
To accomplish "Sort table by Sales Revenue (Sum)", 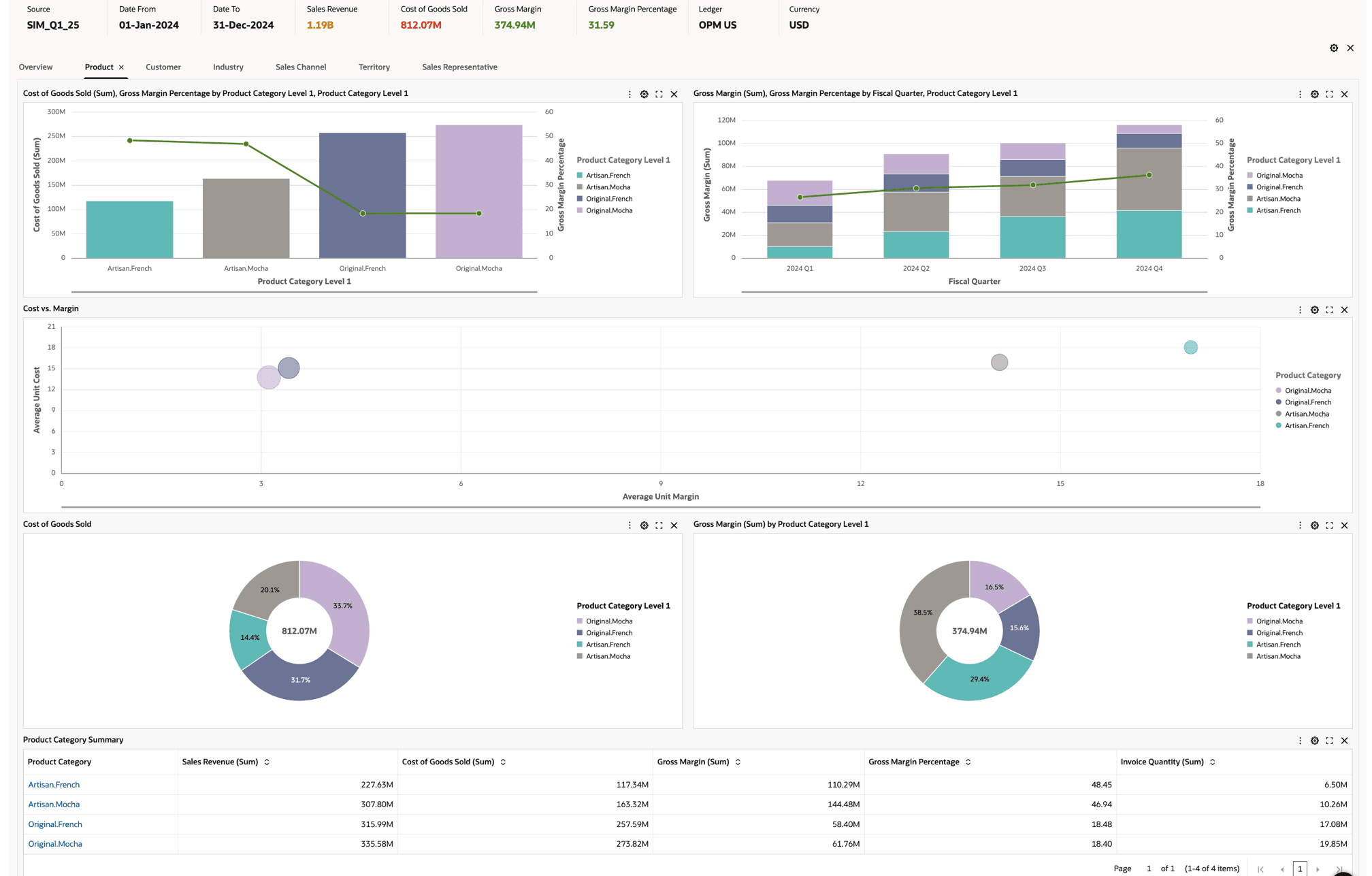I will click(x=267, y=762).
